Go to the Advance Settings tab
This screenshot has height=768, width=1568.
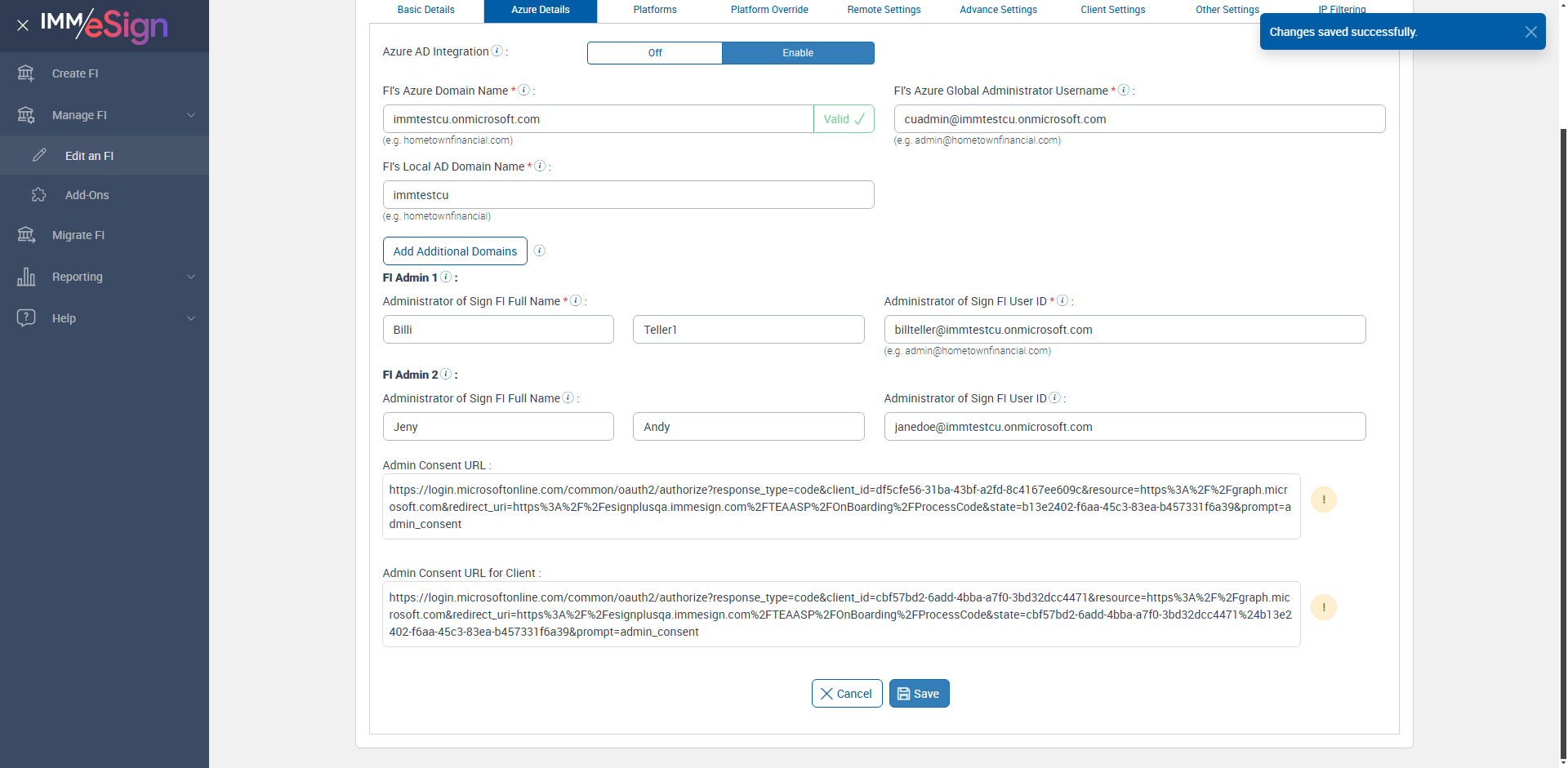tap(998, 11)
